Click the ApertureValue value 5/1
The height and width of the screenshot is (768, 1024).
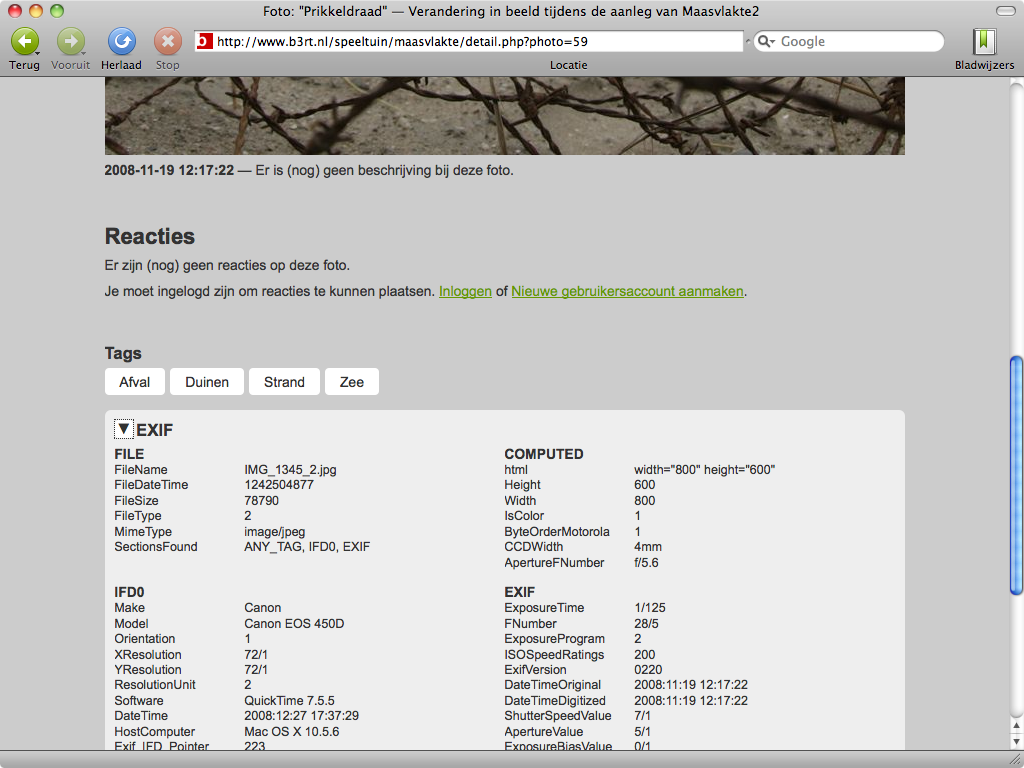[642, 731]
